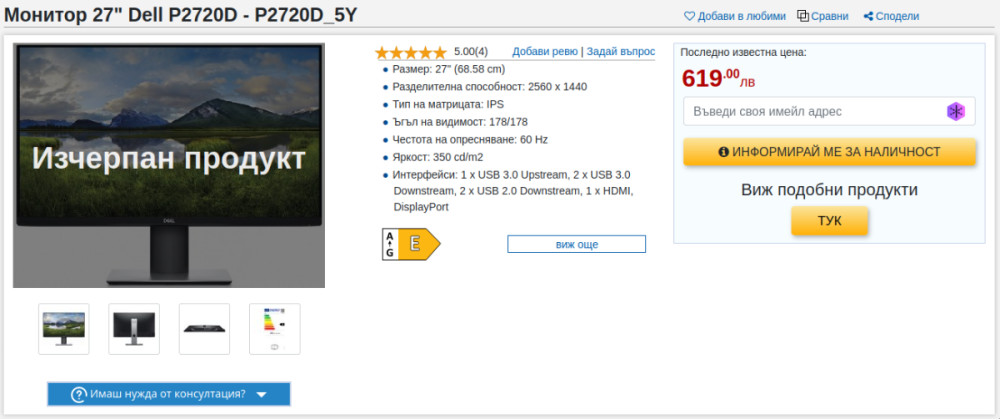
Task: Open the Задай въпрос link
Action: pos(620,51)
